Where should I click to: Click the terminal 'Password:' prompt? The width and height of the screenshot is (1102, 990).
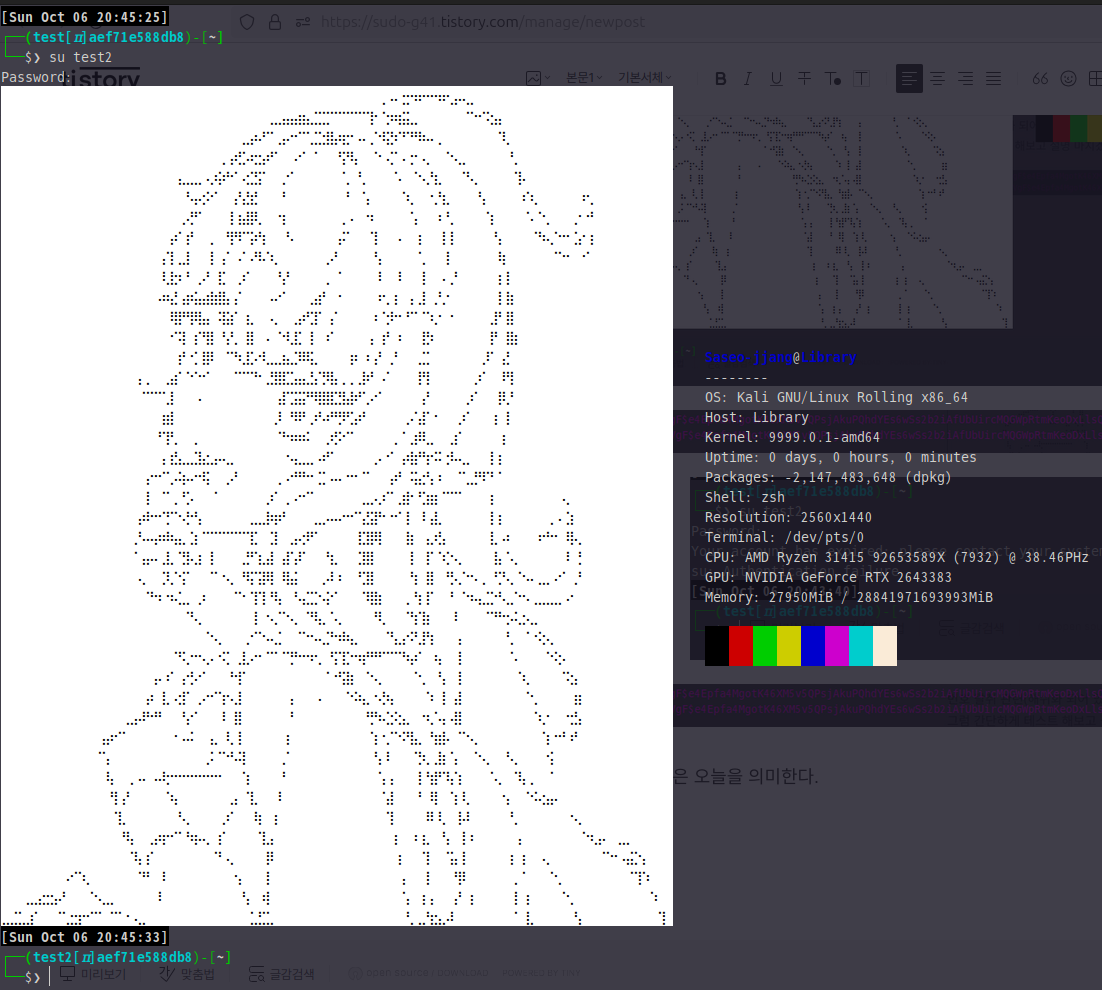pos(36,77)
